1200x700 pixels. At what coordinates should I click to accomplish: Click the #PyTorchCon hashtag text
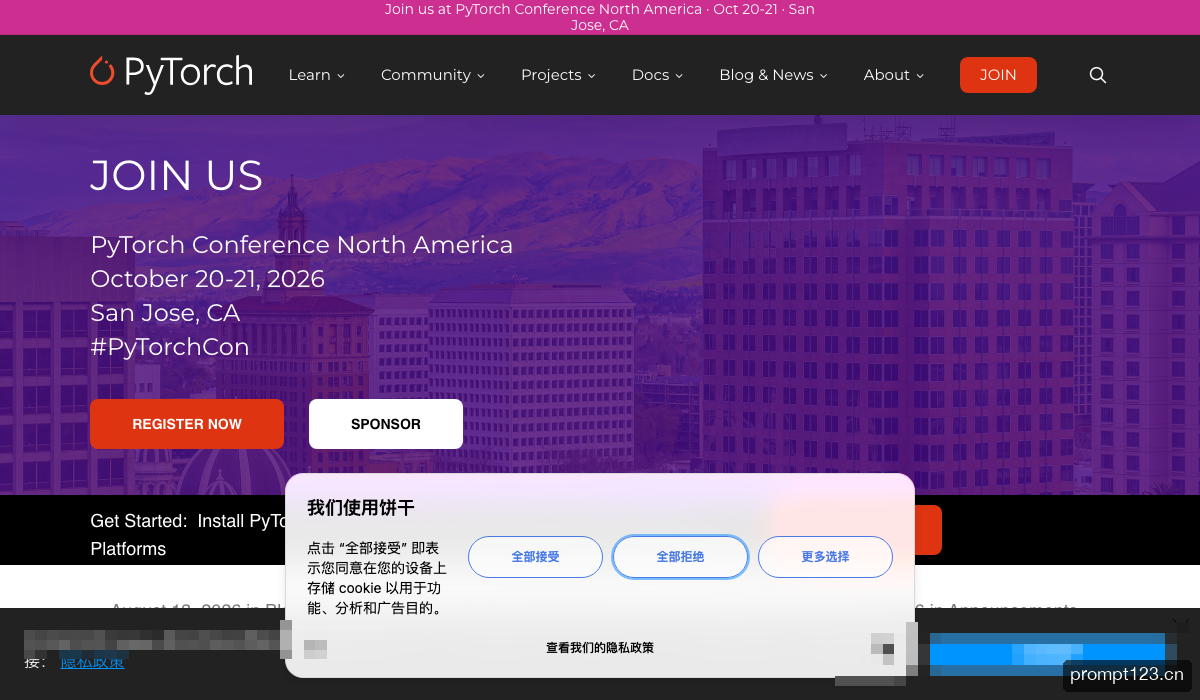click(x=170, y=347)
